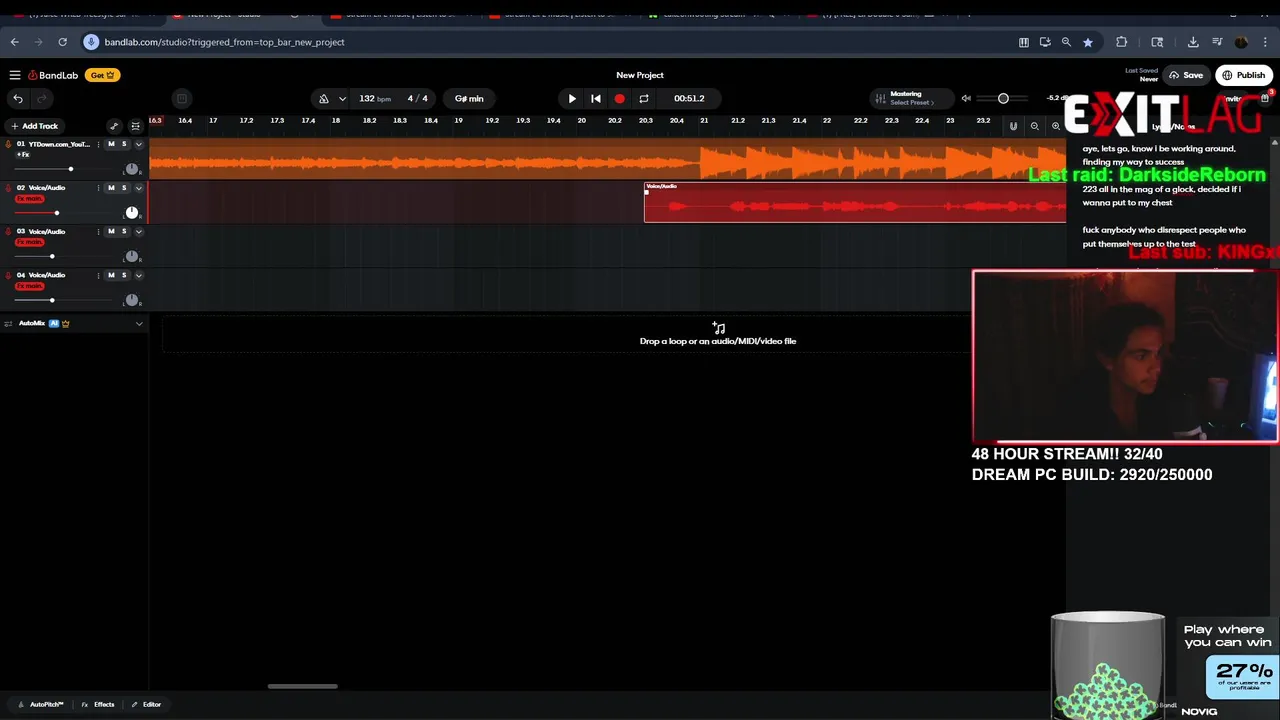Arm track 03 microphone icon
Screen dimensions: 1280x720
pyautogui.click(x=8, y=232)
